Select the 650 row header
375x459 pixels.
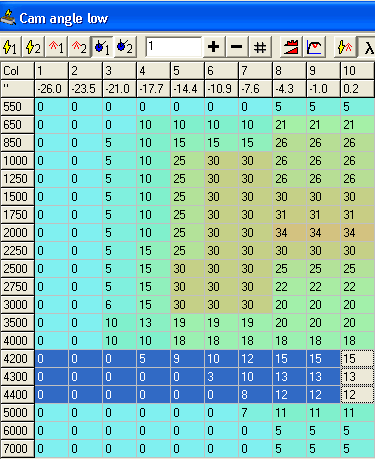coord(17,125)
